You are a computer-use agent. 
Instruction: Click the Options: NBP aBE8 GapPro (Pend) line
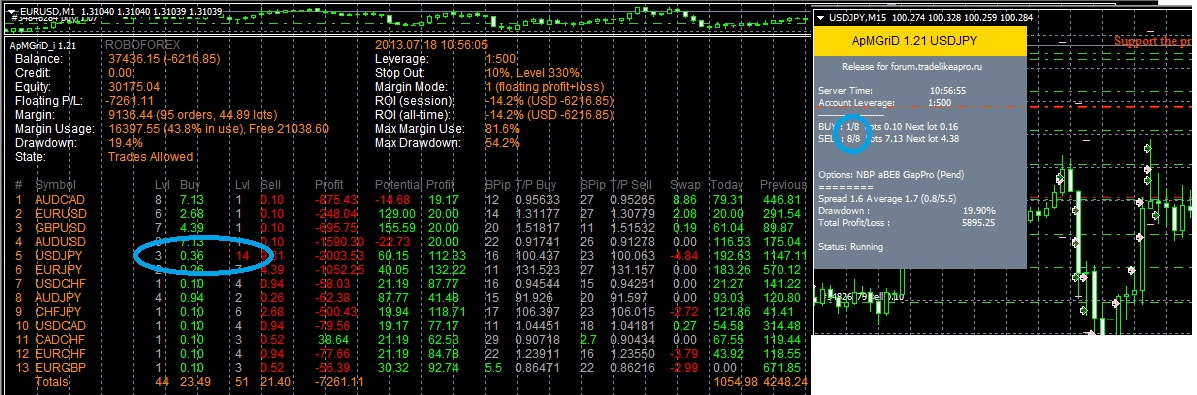tap(892, 175)
